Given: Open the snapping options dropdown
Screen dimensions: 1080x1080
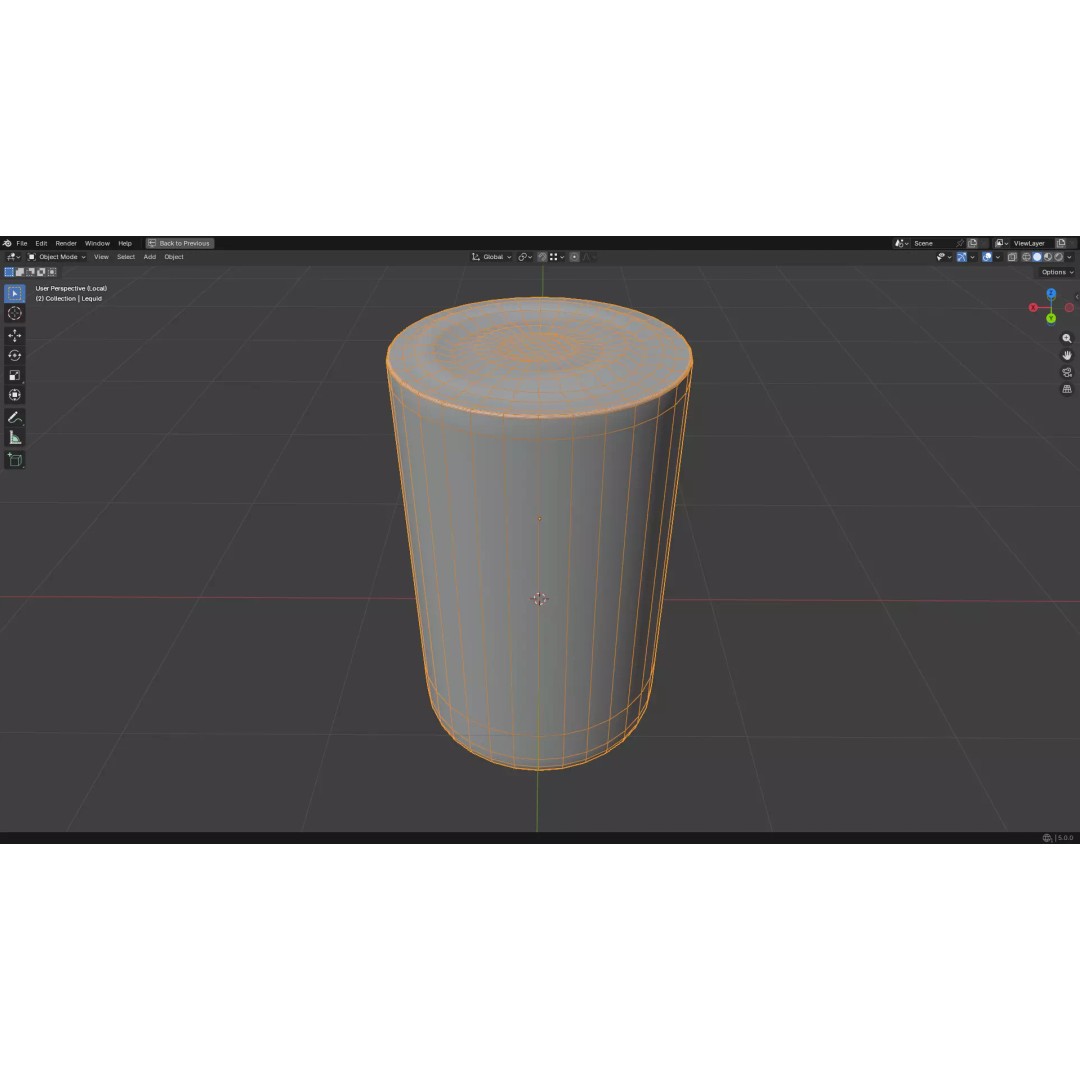Looking at the screenshot, I should (557, 257).
